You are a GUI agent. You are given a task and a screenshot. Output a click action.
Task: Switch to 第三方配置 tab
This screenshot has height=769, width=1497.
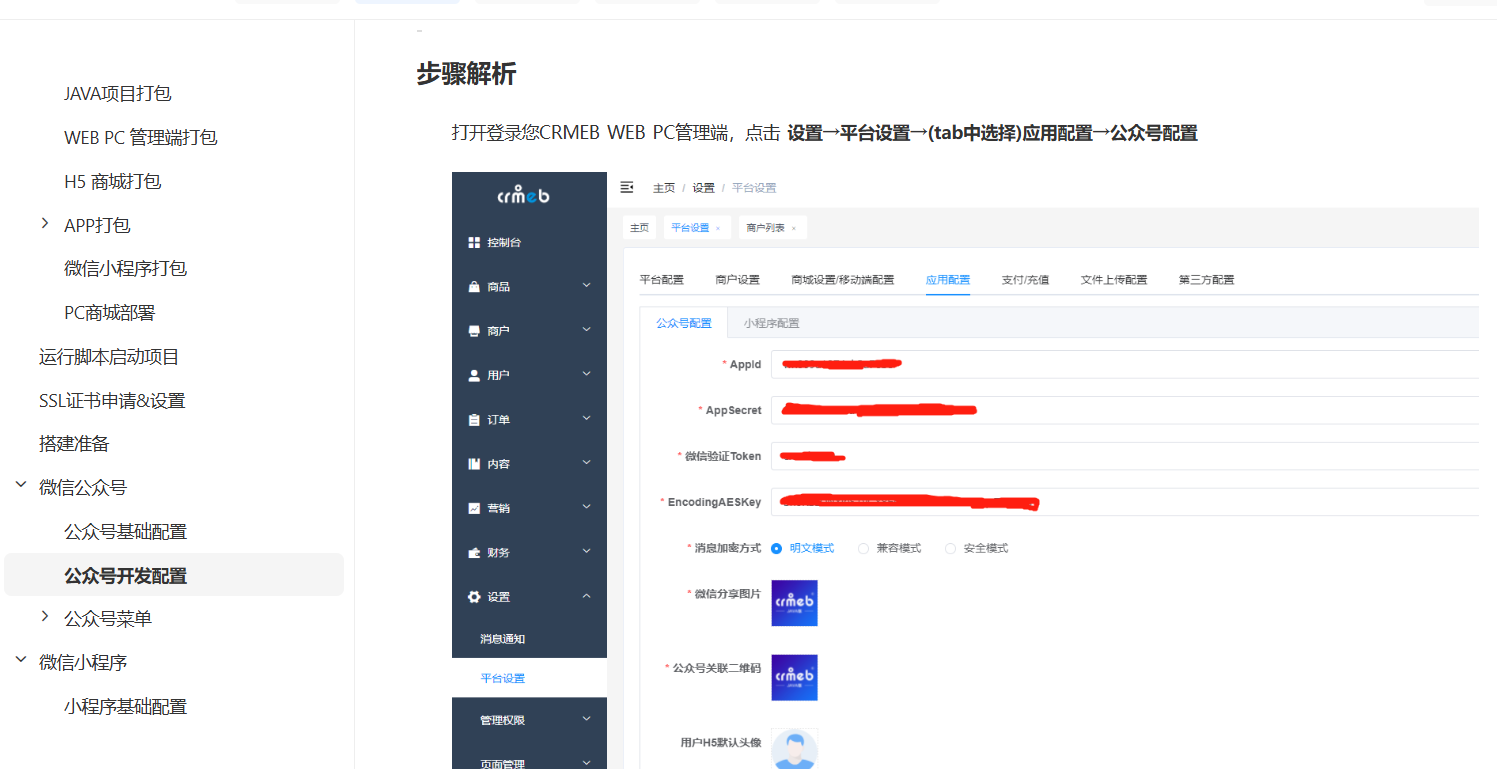(1207, 280)
